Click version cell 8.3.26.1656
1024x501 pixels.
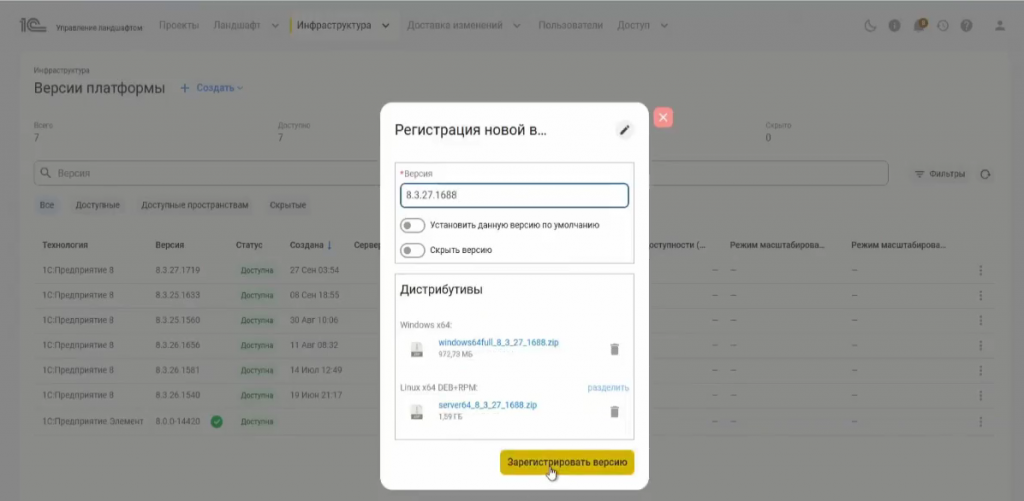(x=178, y=346)
